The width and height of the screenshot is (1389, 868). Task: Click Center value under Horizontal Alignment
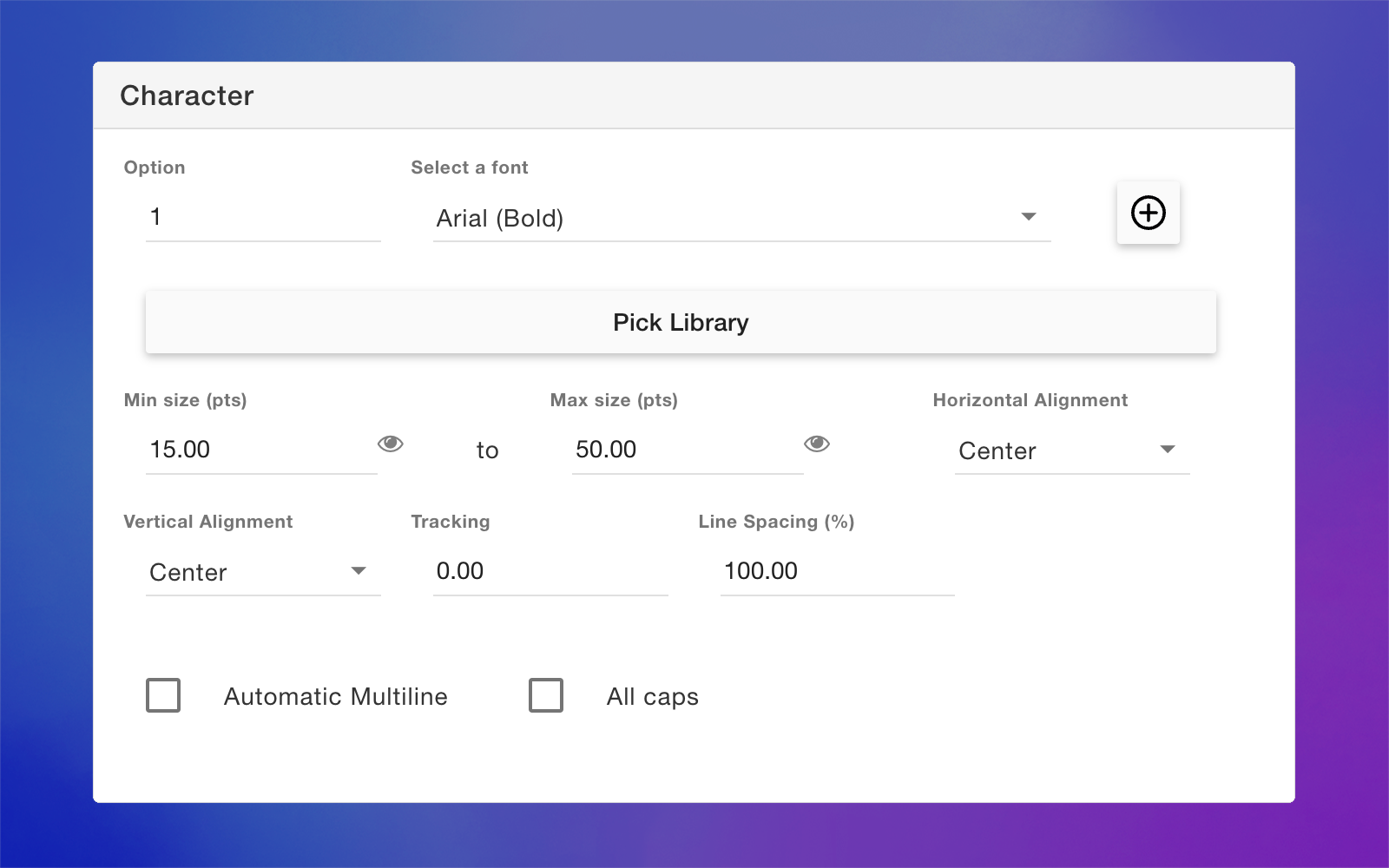[997, 451]
